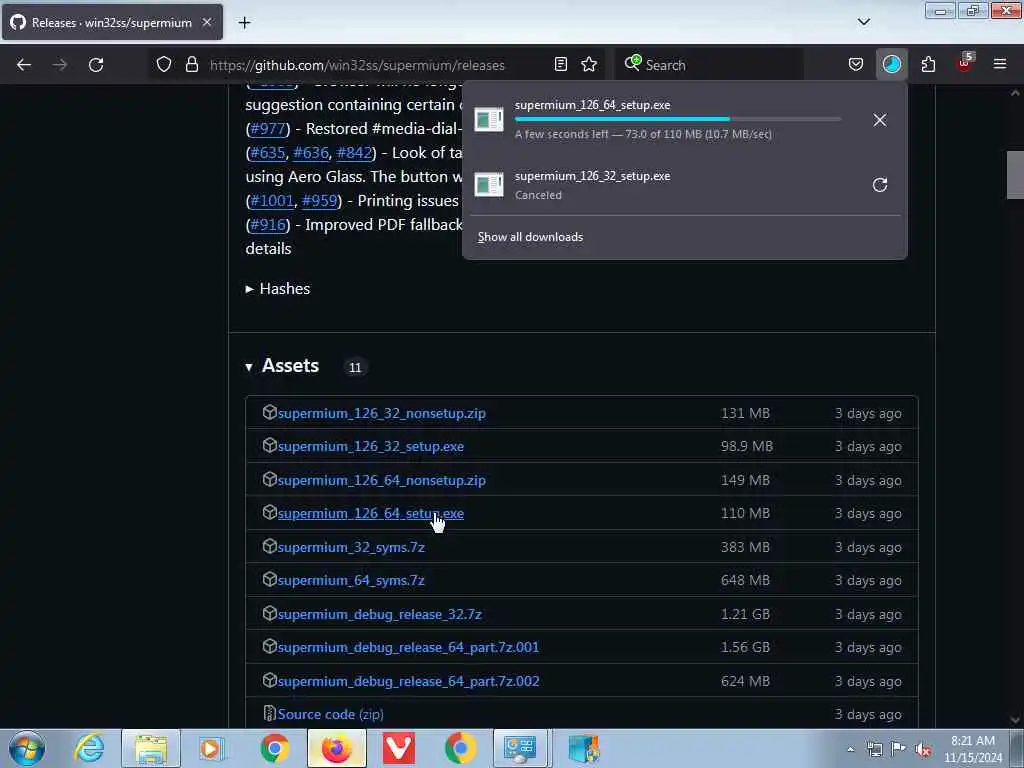The image size is (1024, 768).
Task: Open Action Center flag tray icon
Action: pos(899,749)
